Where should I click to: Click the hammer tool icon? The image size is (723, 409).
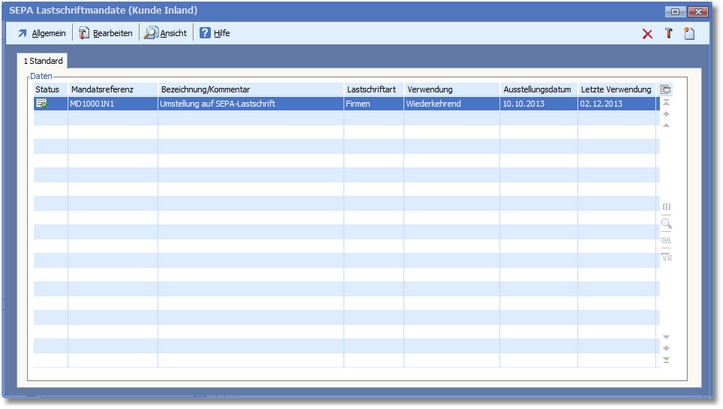(x=668, y=34)
